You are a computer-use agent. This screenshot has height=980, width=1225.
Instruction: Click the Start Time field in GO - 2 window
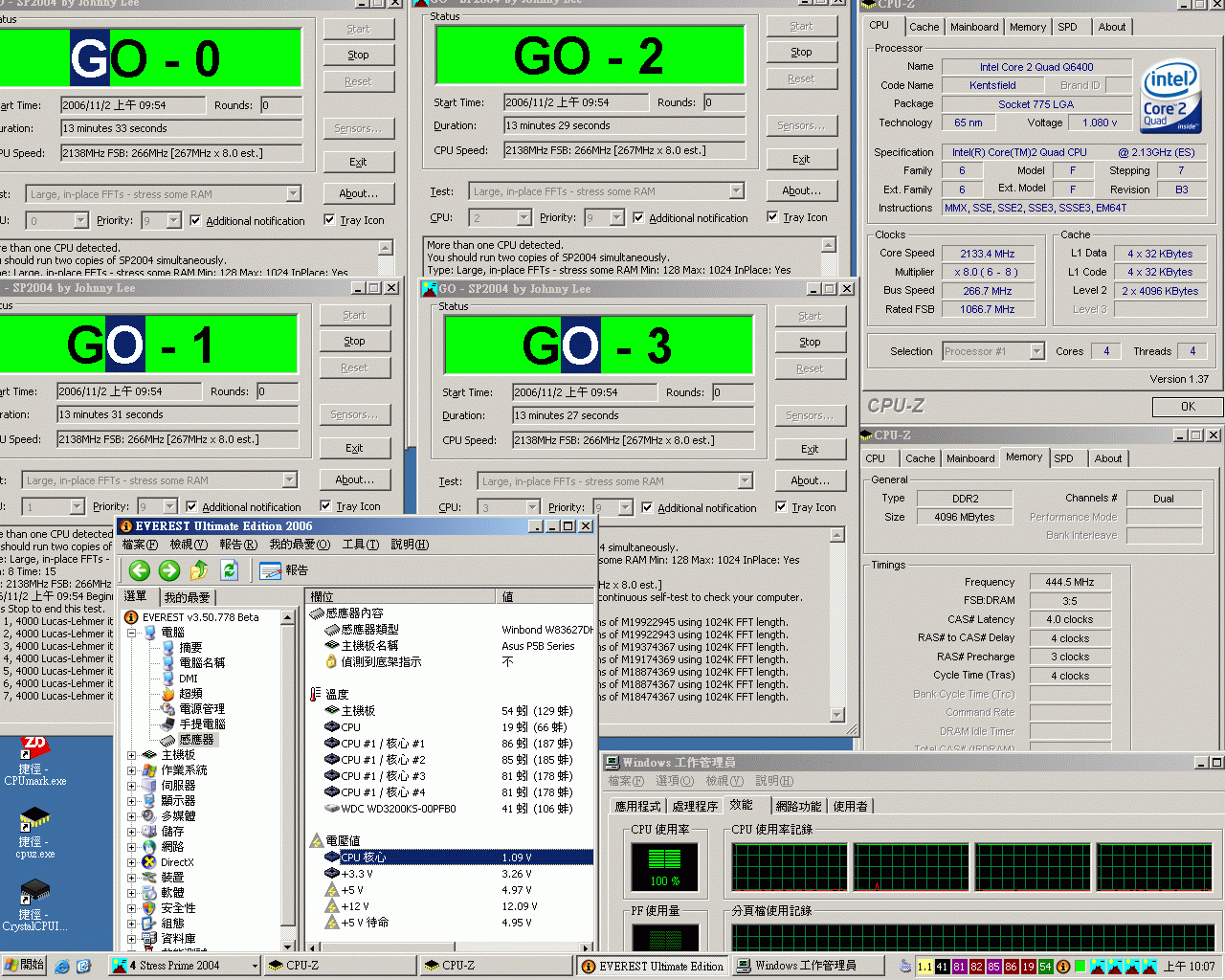point(576,102)
